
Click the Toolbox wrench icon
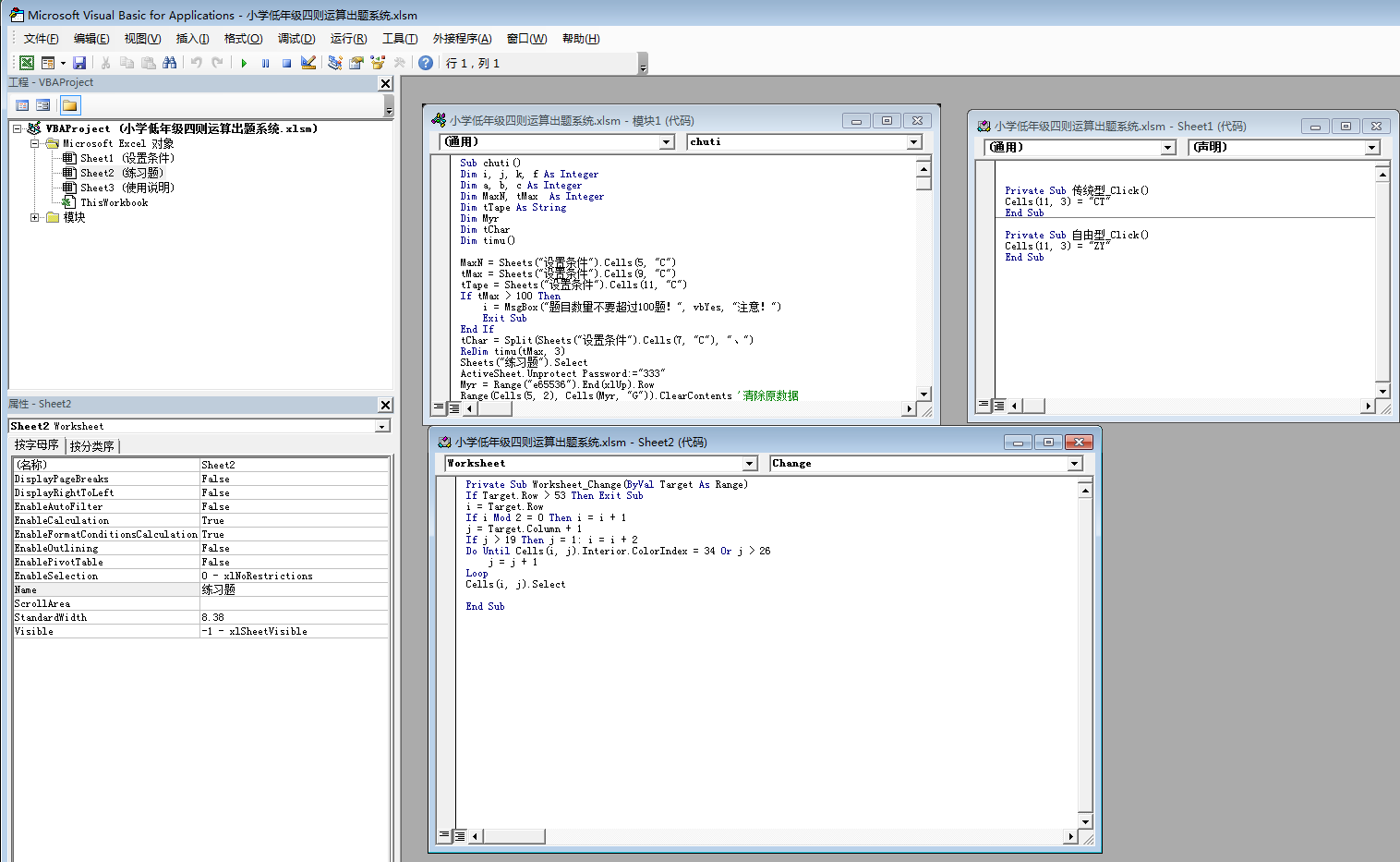[399, 63]
